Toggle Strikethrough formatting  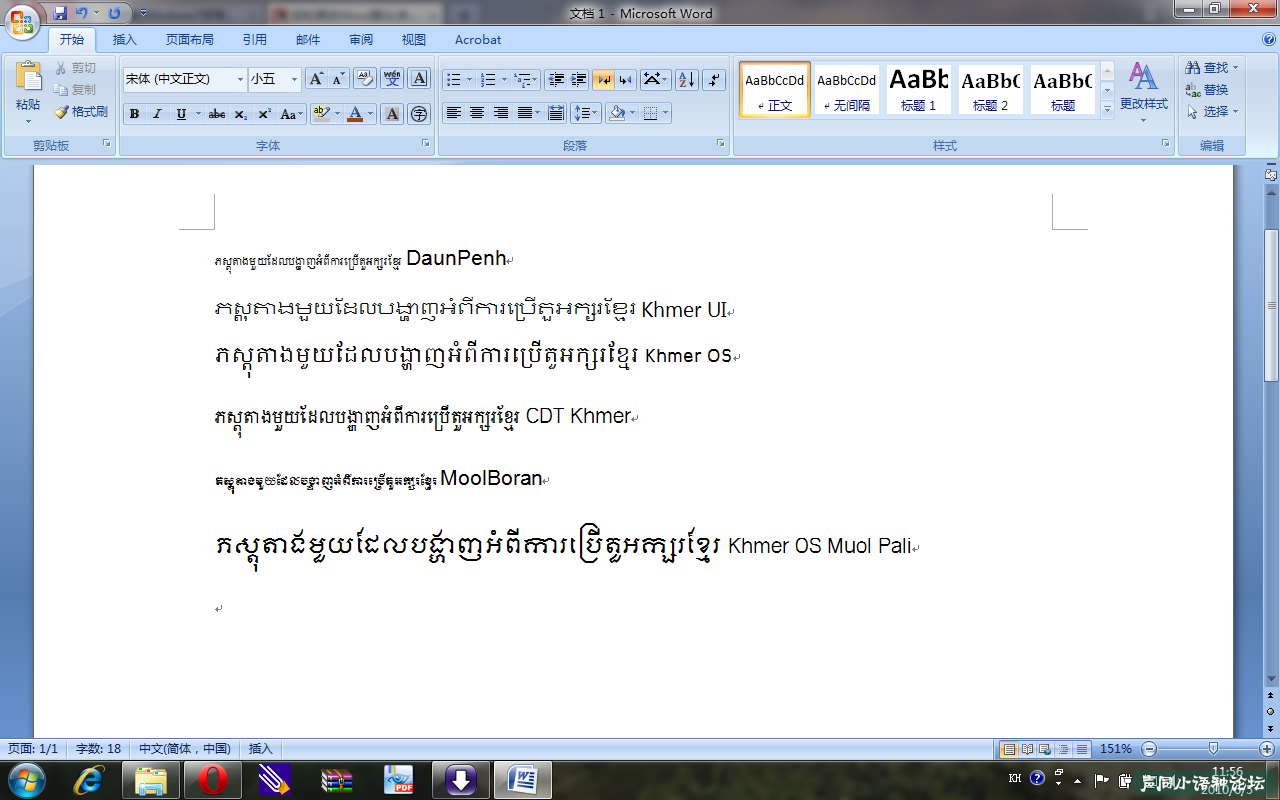216,114
